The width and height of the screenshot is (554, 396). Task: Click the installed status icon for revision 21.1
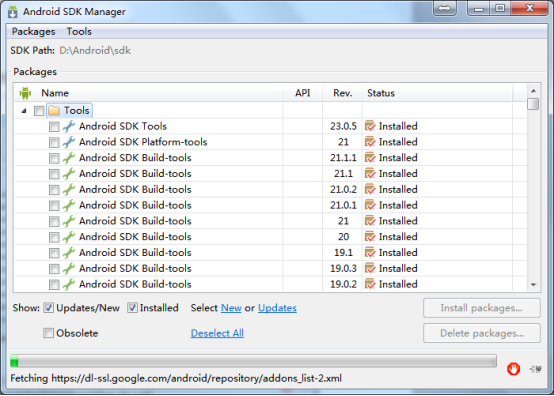(370, 173)
